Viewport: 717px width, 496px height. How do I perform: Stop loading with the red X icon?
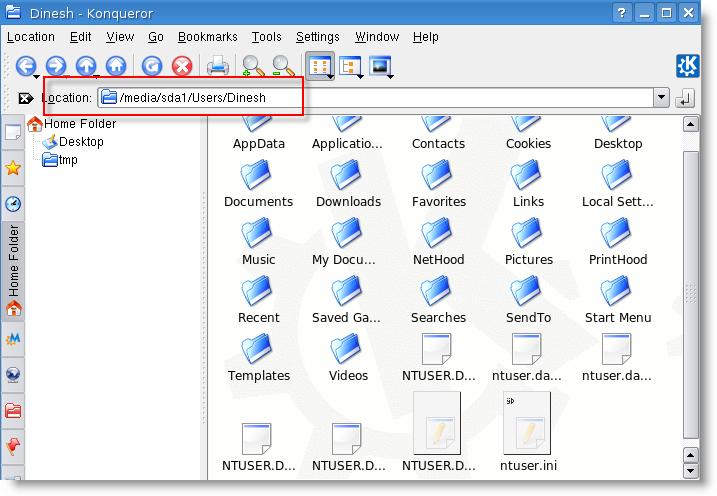coord(182,66)
